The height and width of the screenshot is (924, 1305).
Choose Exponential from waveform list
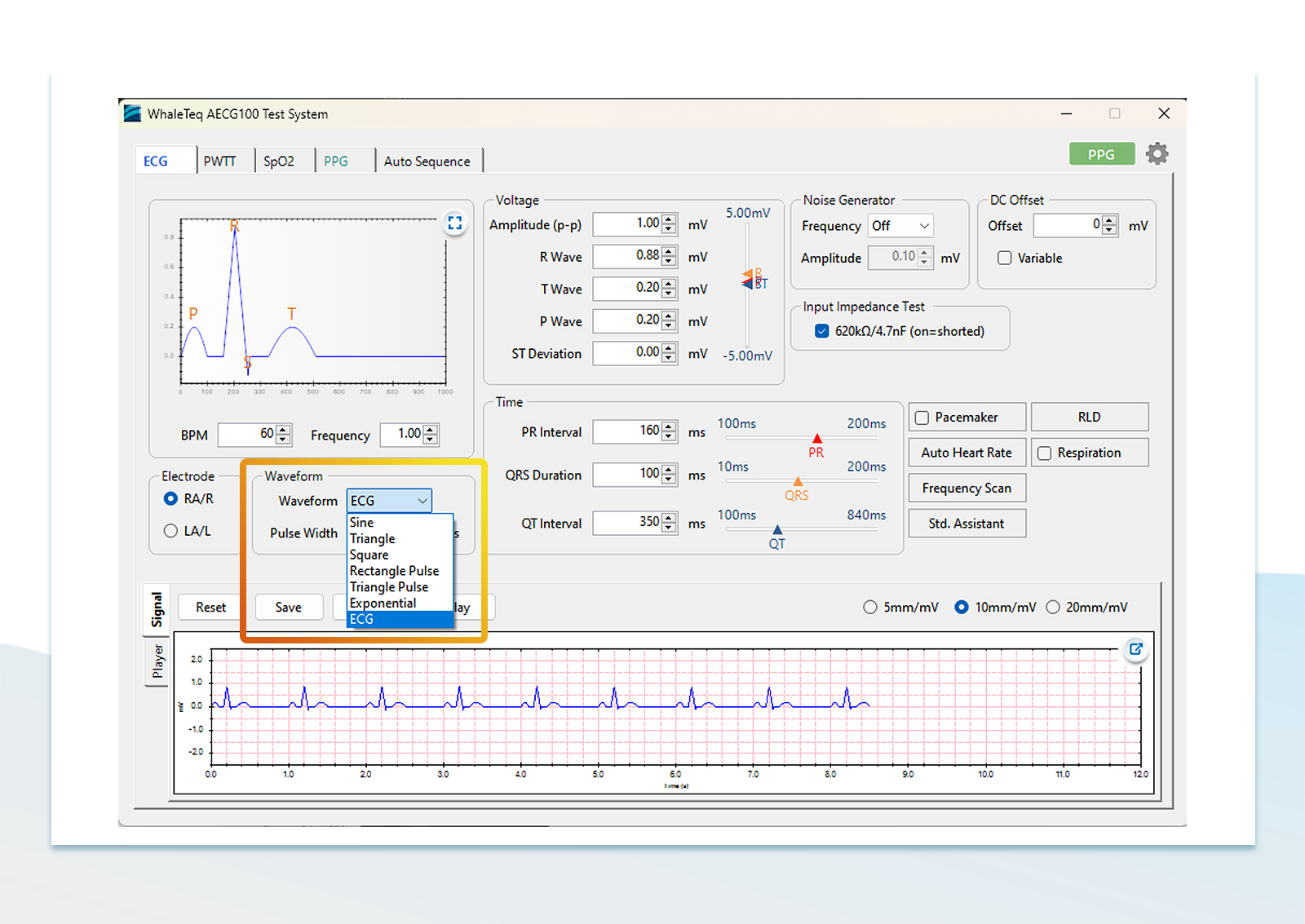[400, 603]
